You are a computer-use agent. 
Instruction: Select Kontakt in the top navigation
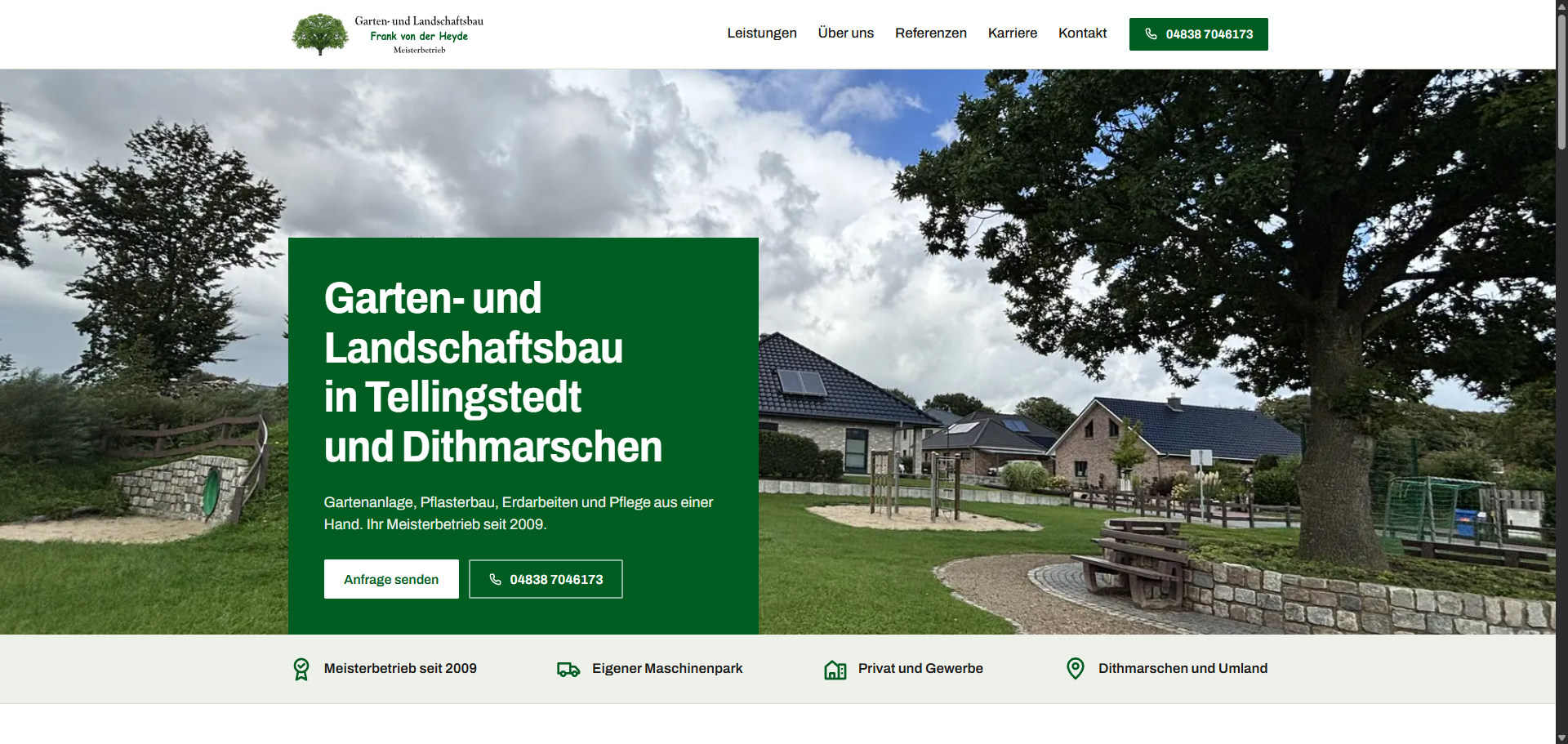click(1083, 33)
